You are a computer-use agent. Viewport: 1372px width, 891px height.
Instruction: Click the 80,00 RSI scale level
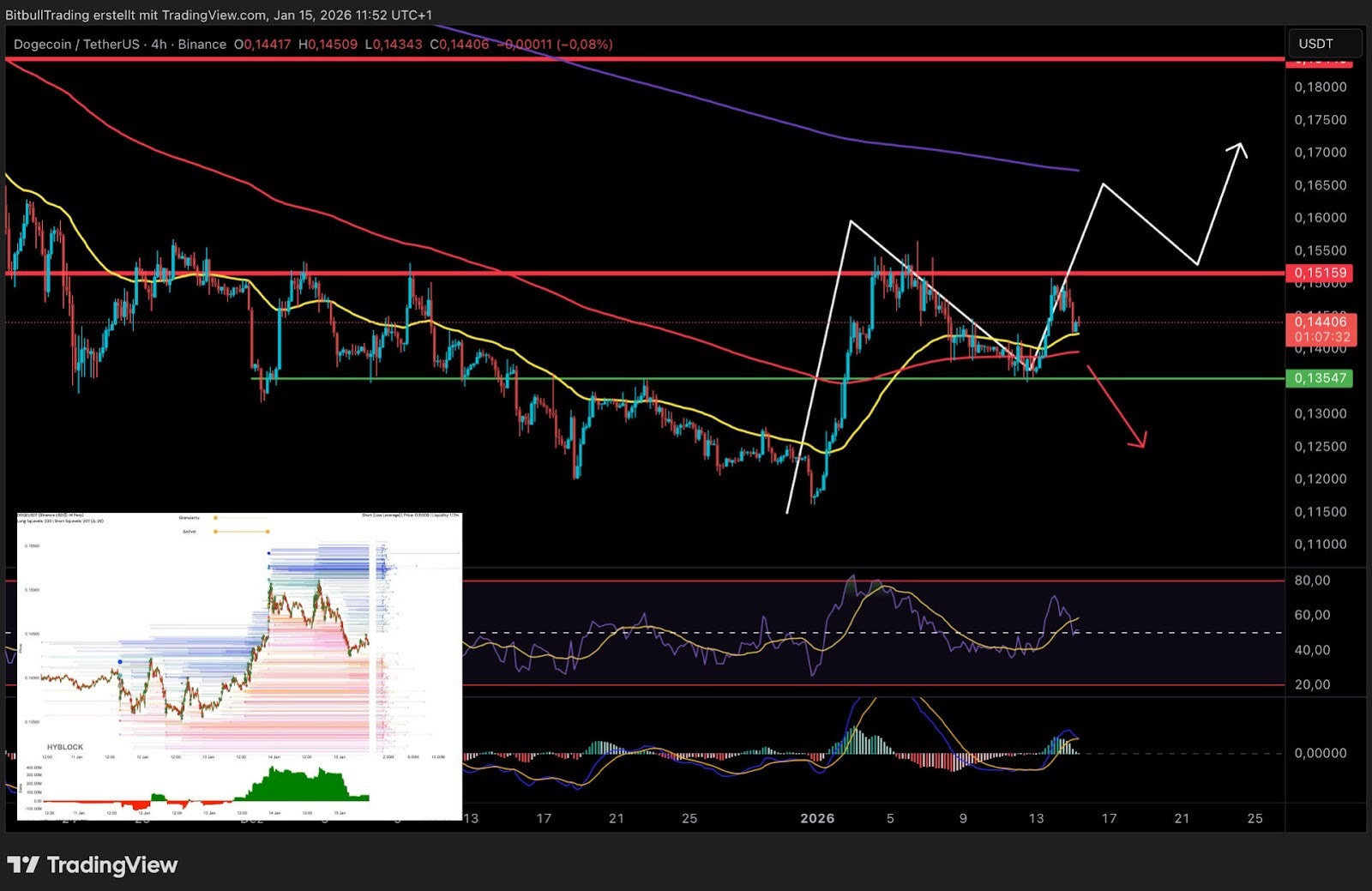(1312, 581)
